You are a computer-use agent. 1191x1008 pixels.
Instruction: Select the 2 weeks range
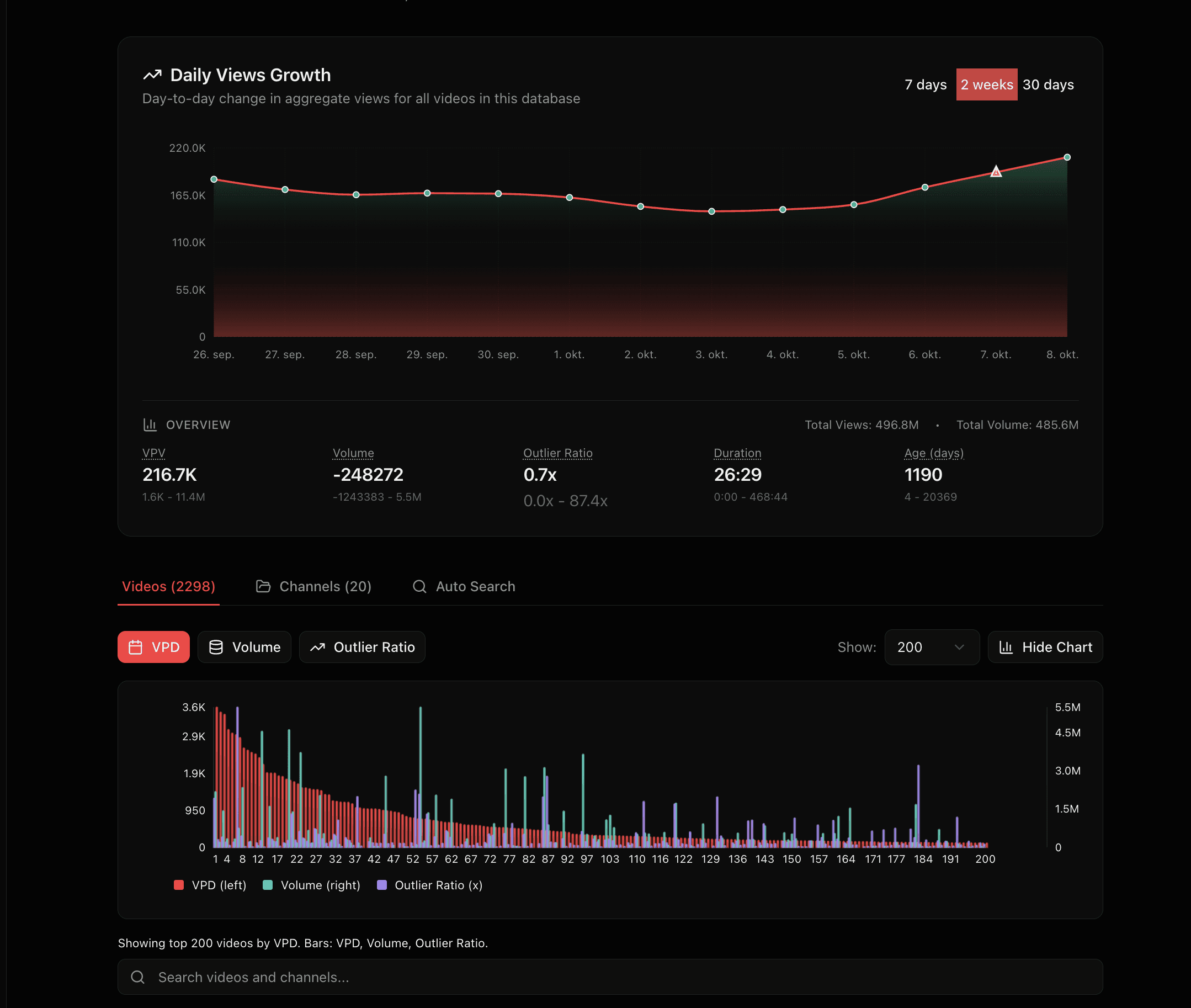click(x=987, y=84)
